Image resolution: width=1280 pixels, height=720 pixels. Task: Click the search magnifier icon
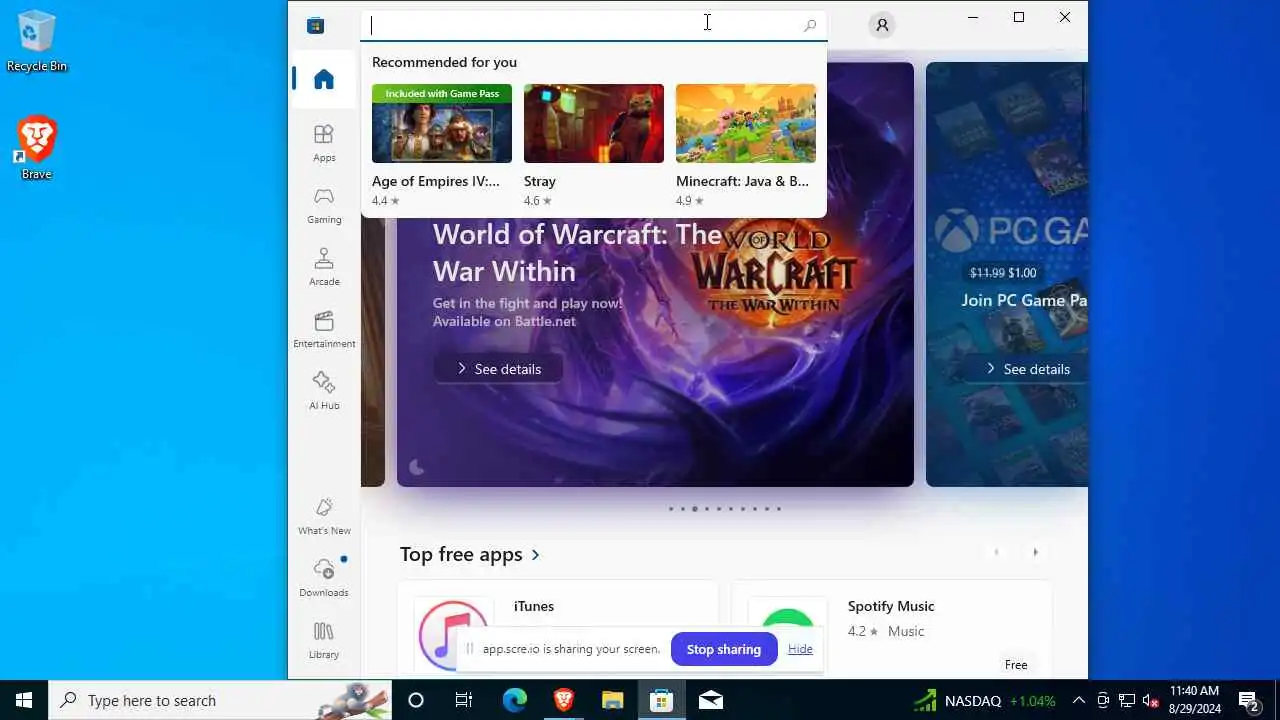click(810, 26)
